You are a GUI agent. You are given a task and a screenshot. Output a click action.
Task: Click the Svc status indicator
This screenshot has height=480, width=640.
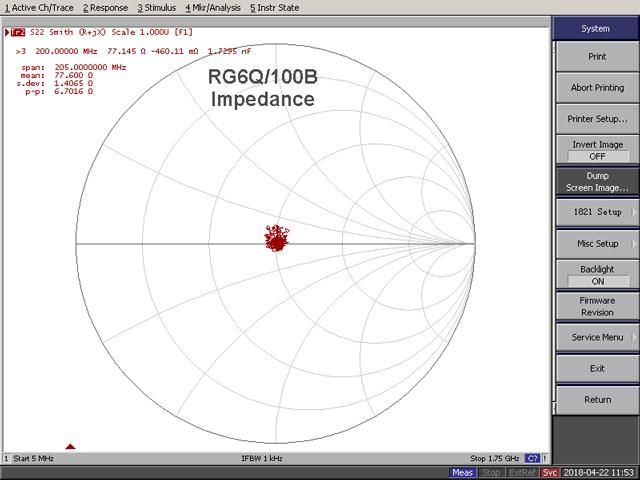point(549,473)
